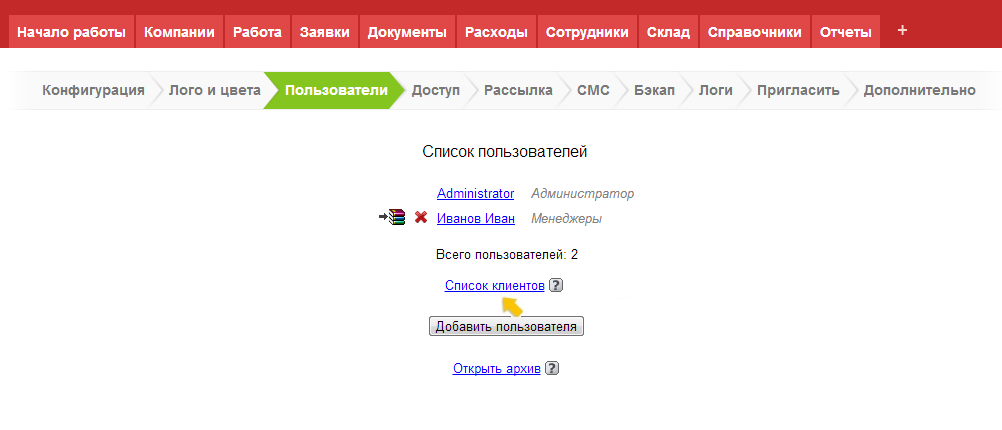Open the Administrator user profile
Image resolution: width=1002 pixels, height=430 pixels.
point(475,194)
